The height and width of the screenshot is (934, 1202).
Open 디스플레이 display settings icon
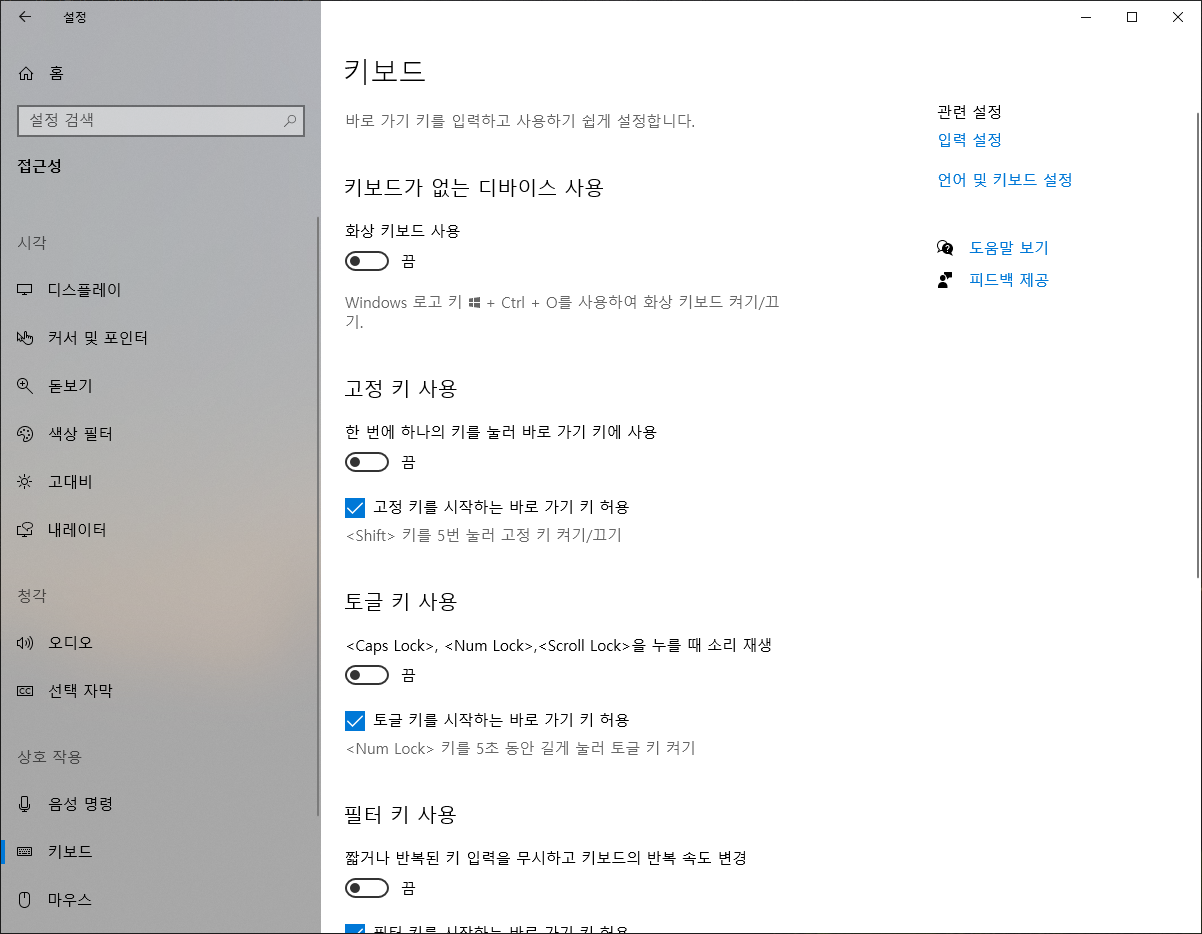26,290
